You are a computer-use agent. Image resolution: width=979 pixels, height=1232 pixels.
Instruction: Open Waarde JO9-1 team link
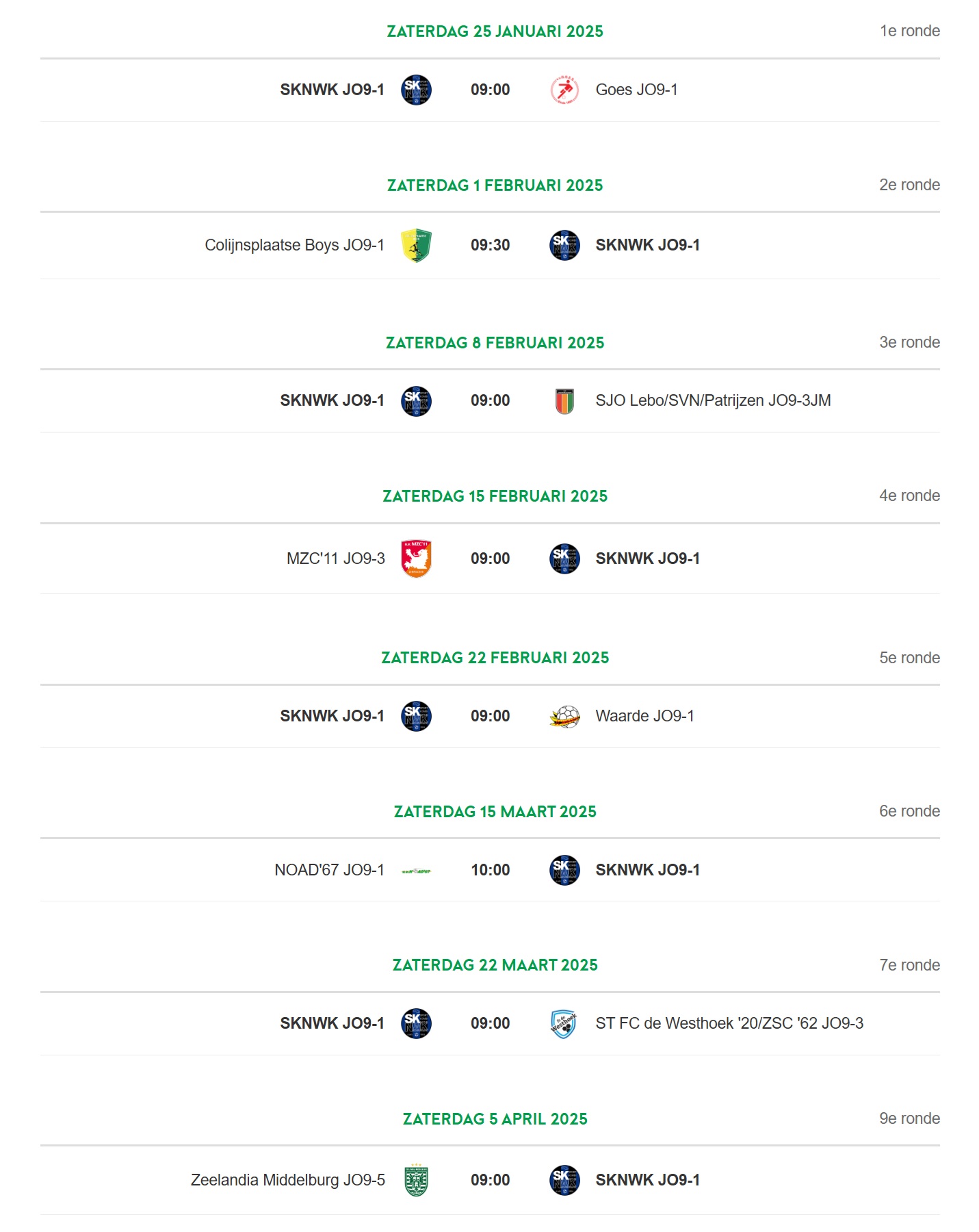click(x=644, y=716)
